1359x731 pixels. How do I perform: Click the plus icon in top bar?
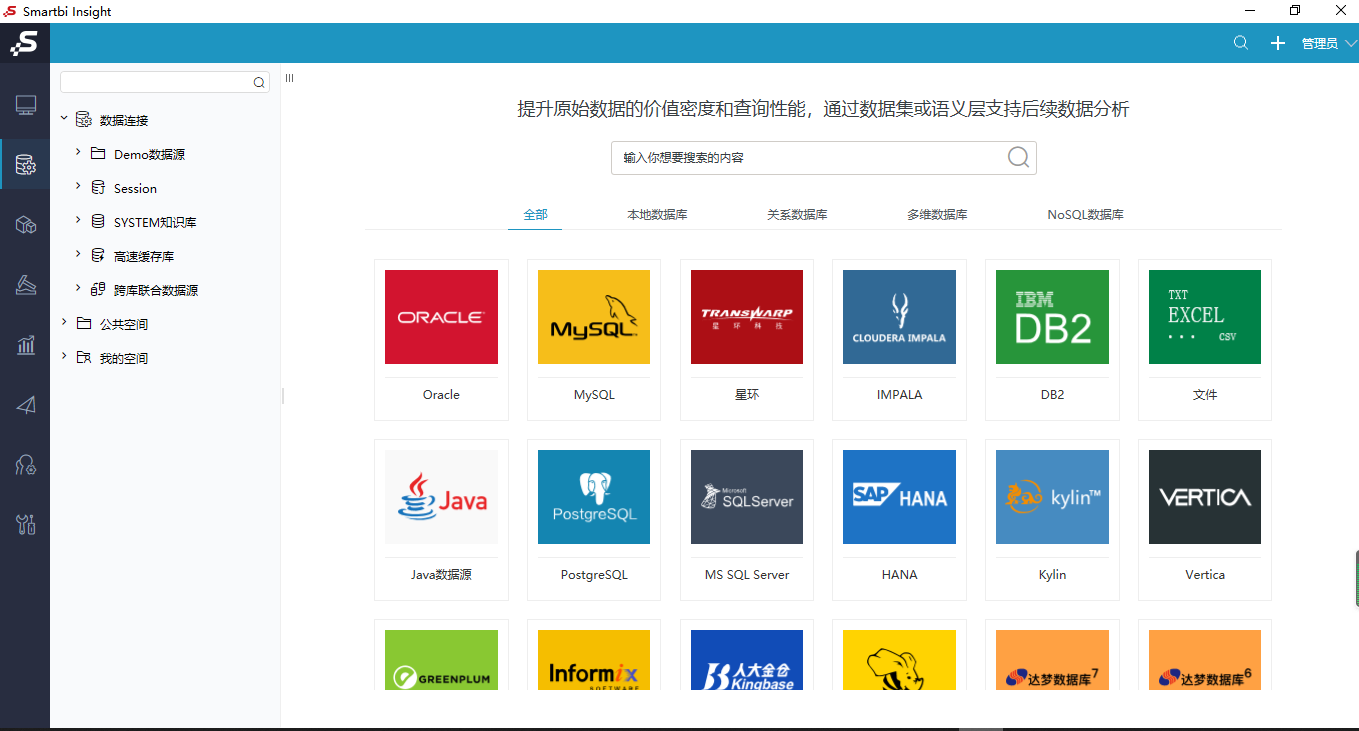tap(1277, 43)
